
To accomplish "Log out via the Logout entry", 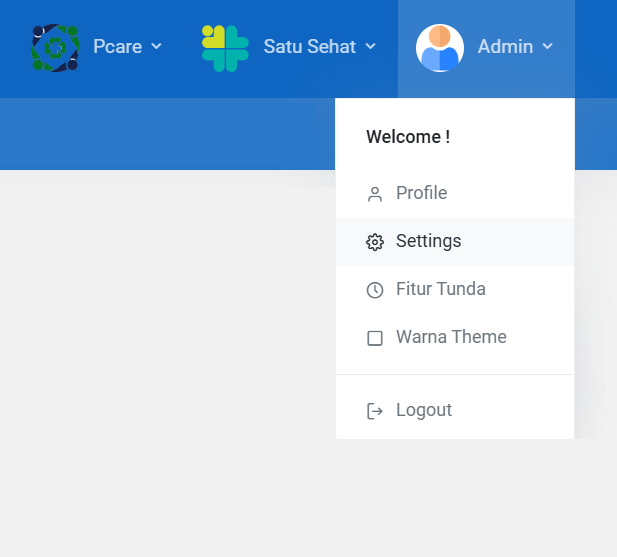I will [x=455, y=411].
